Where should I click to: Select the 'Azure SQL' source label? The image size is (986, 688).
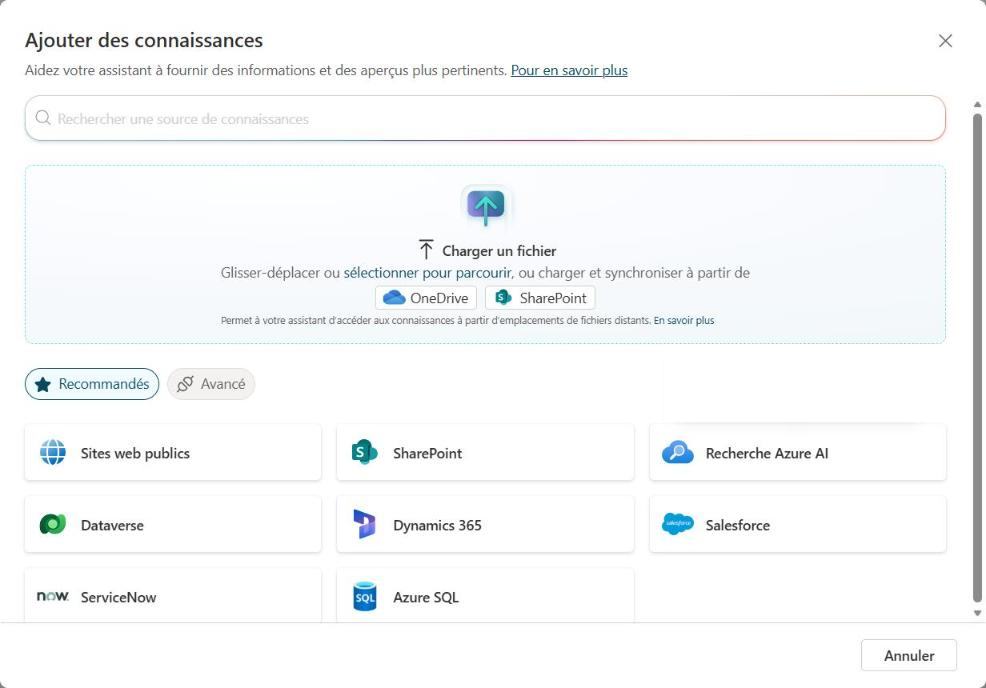pyautogui.click(x=426, y=597)
